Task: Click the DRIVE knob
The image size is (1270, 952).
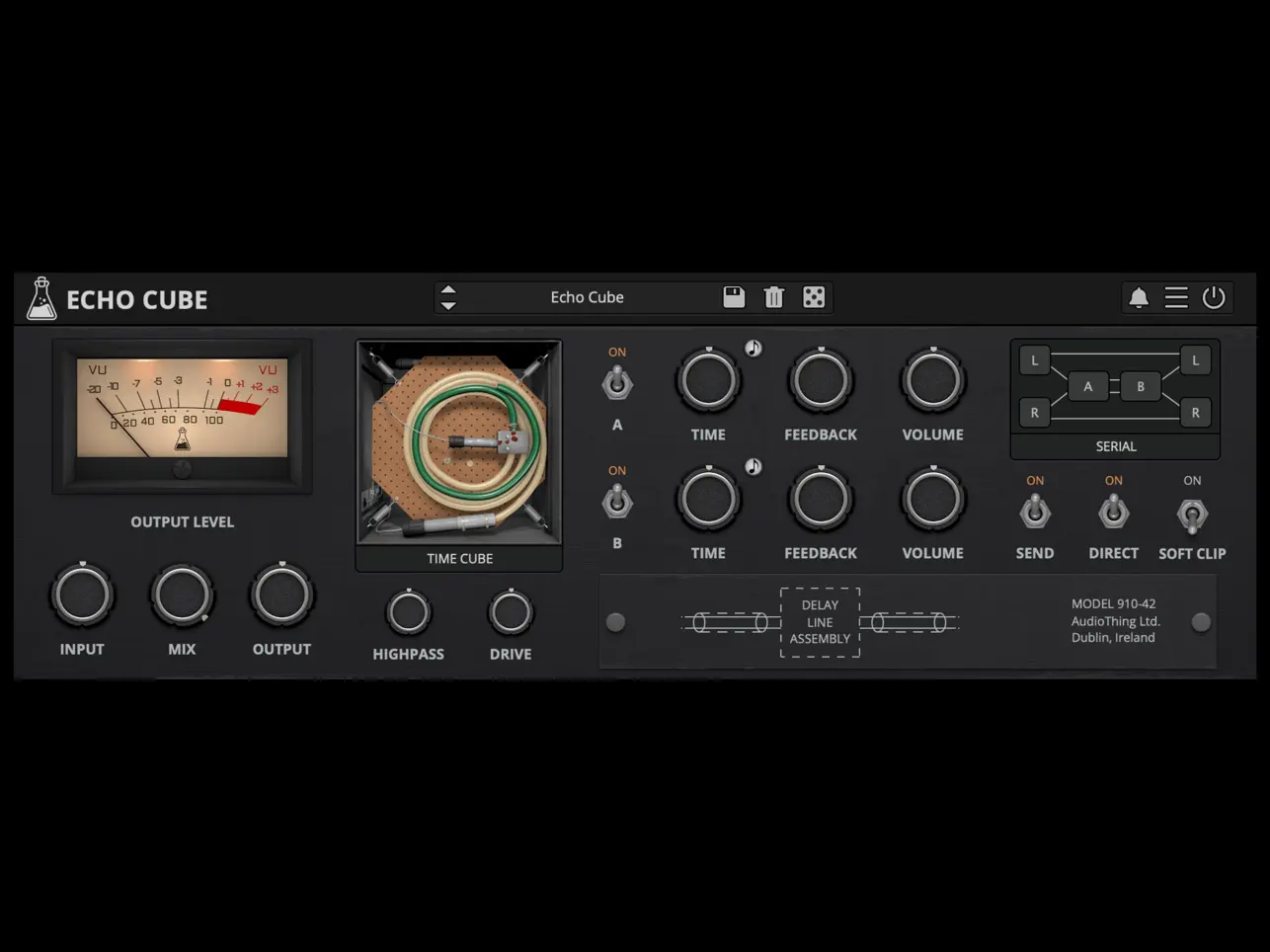Action: 511,613
